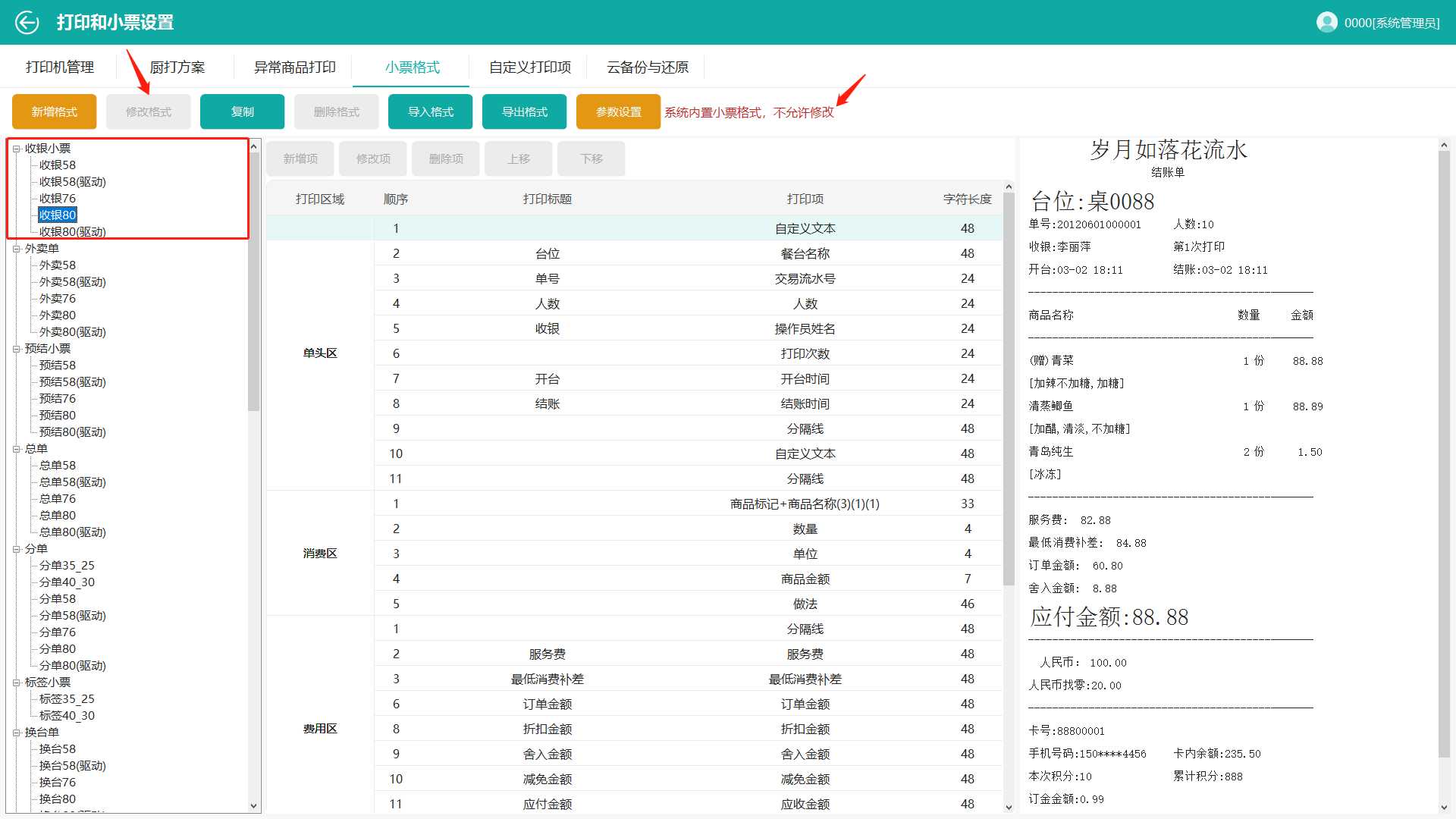The height and width of the screenshot is (819, 1456).
Task: Select 总单58 in the tree
Action: [58, 466]
